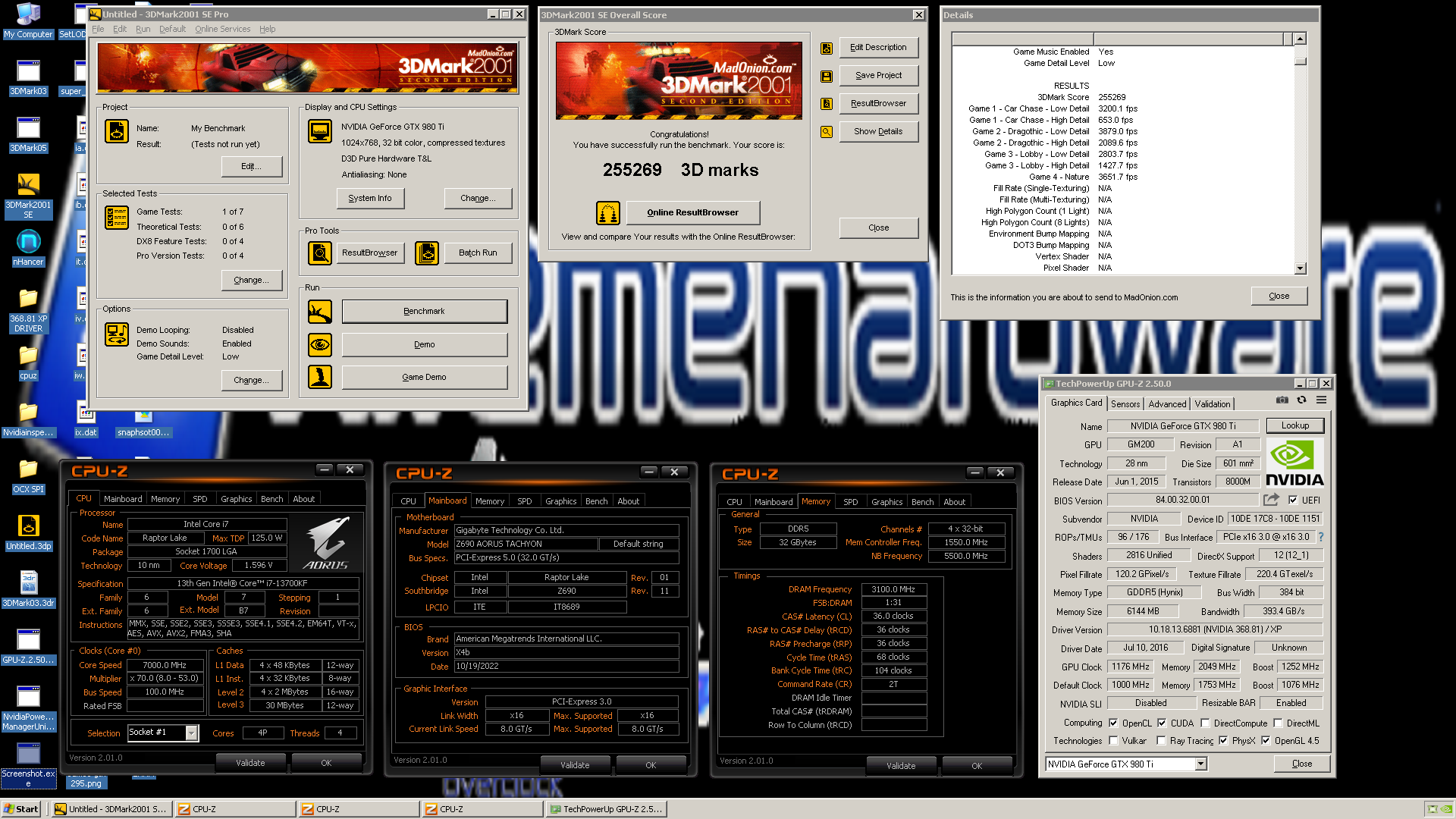Click the Save Project disk icon
Screen dimensions: 1456x819
(827, 76)
